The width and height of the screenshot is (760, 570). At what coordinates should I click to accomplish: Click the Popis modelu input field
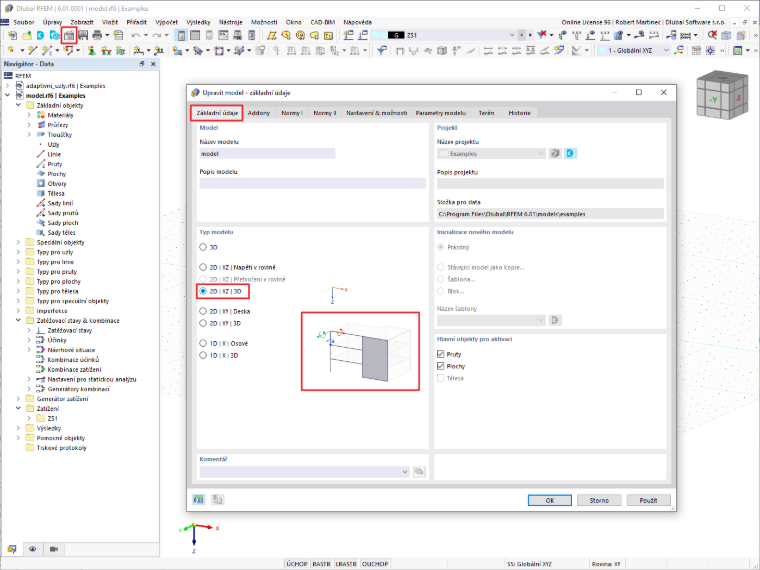click(x=313, y=183)
